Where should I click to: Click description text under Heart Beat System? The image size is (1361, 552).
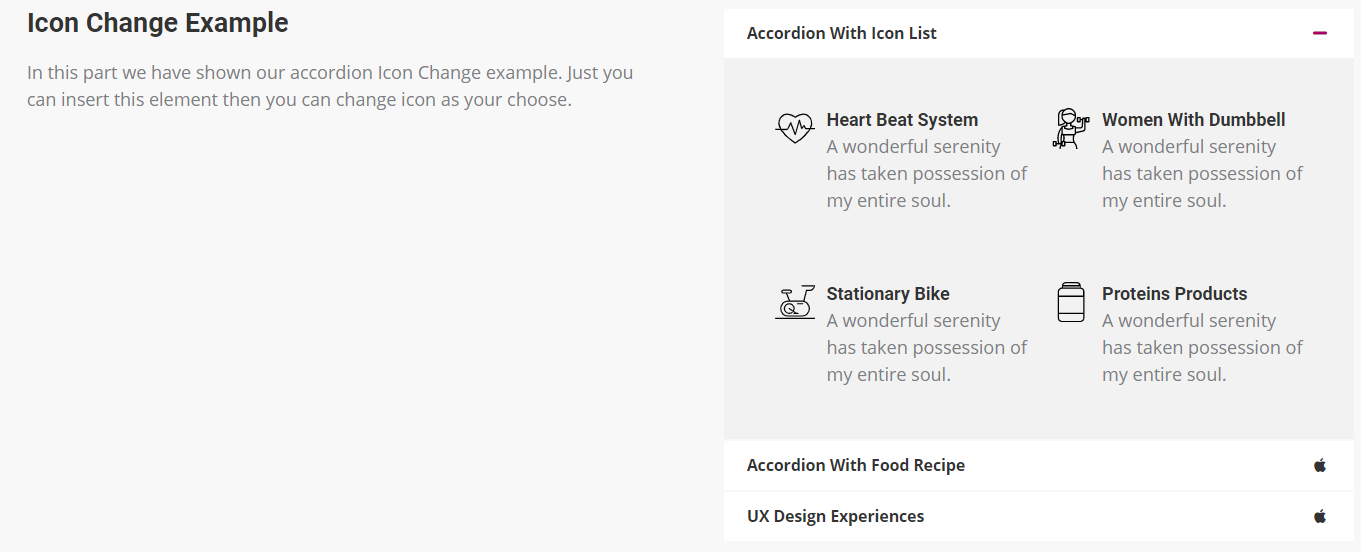click(x=926, y=174)
